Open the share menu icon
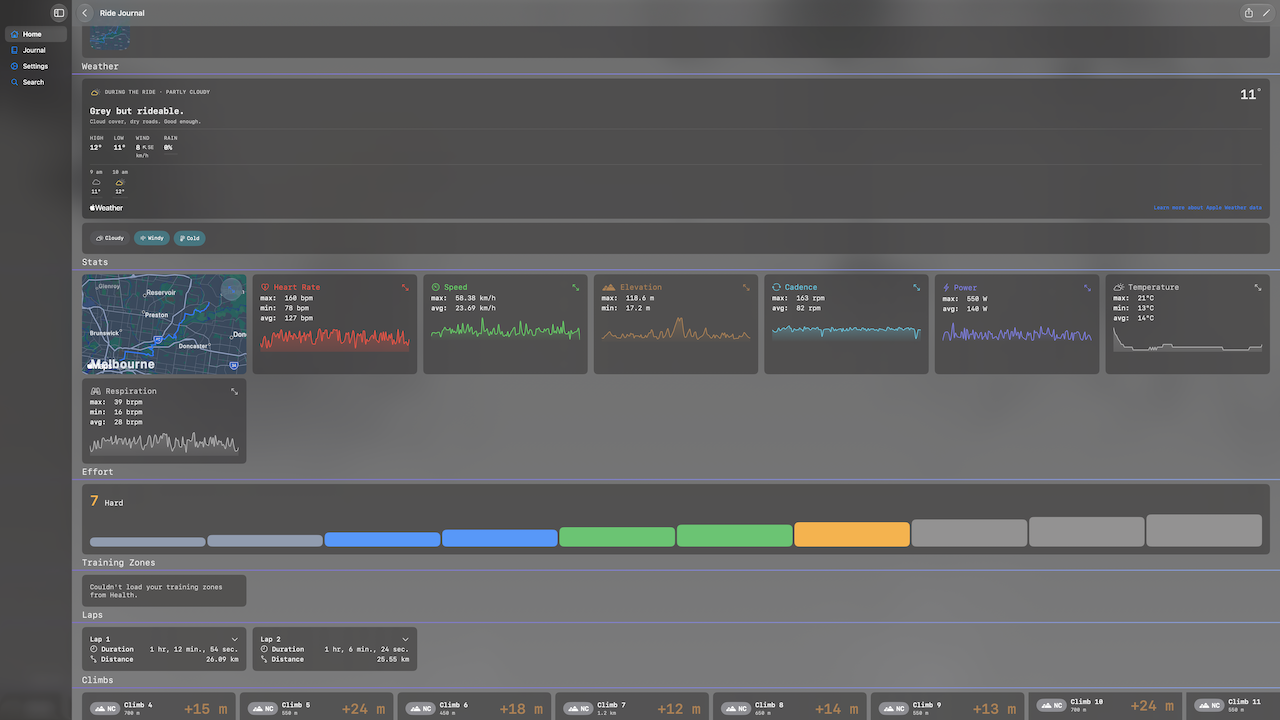 [1249, 13]
